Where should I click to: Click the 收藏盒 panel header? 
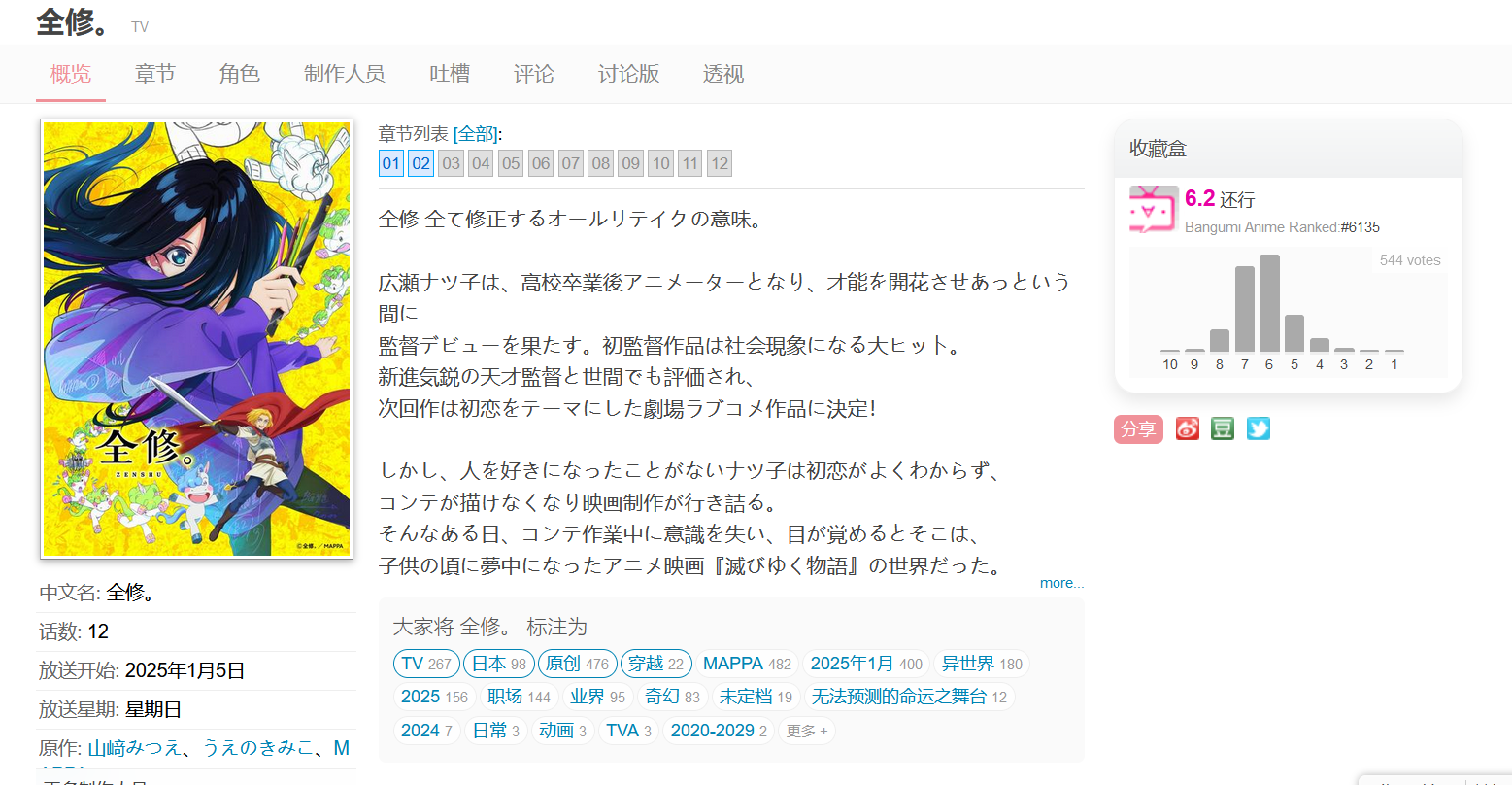[1288, 149]
